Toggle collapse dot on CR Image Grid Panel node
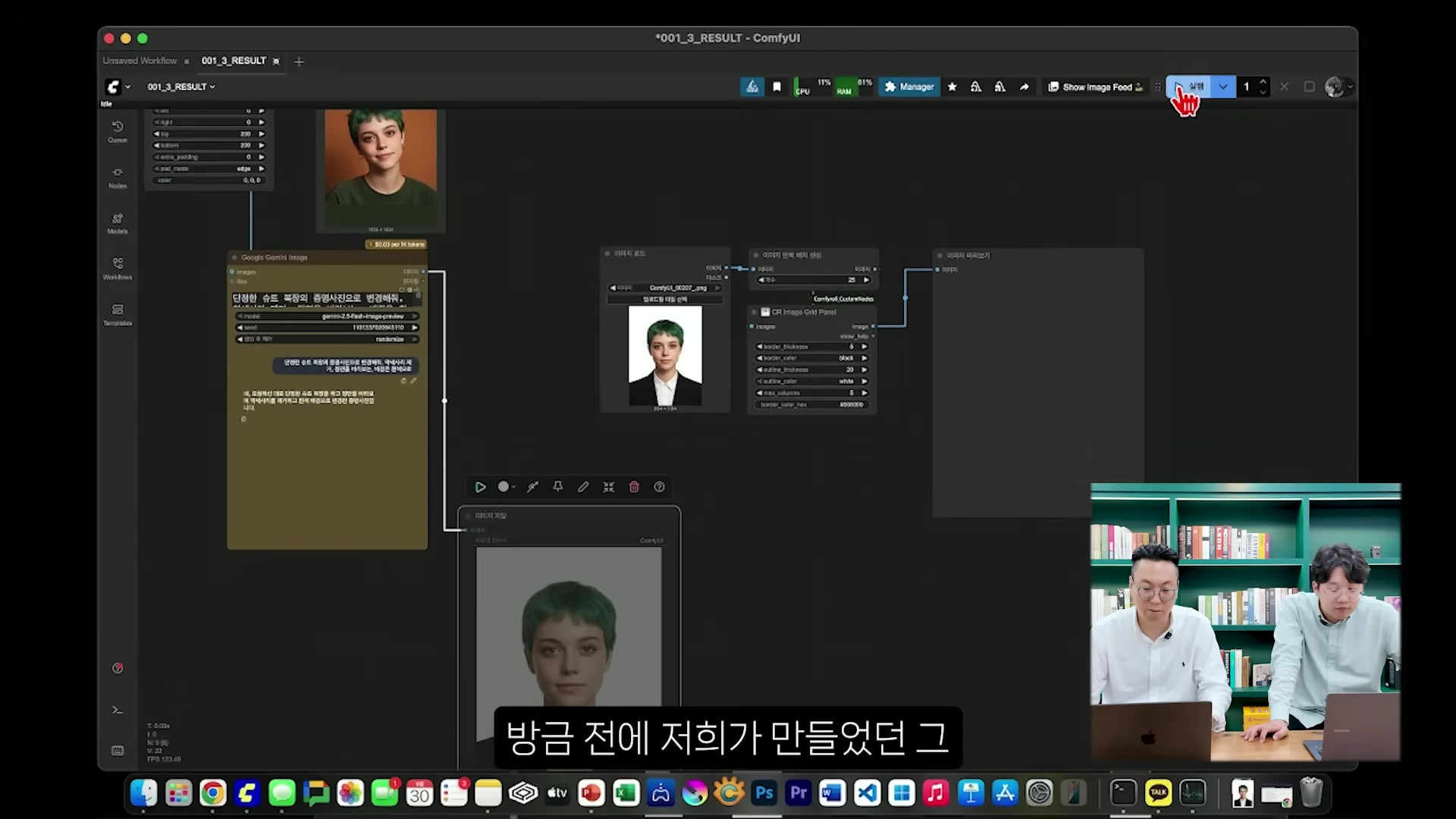 [x=754, y=312]
